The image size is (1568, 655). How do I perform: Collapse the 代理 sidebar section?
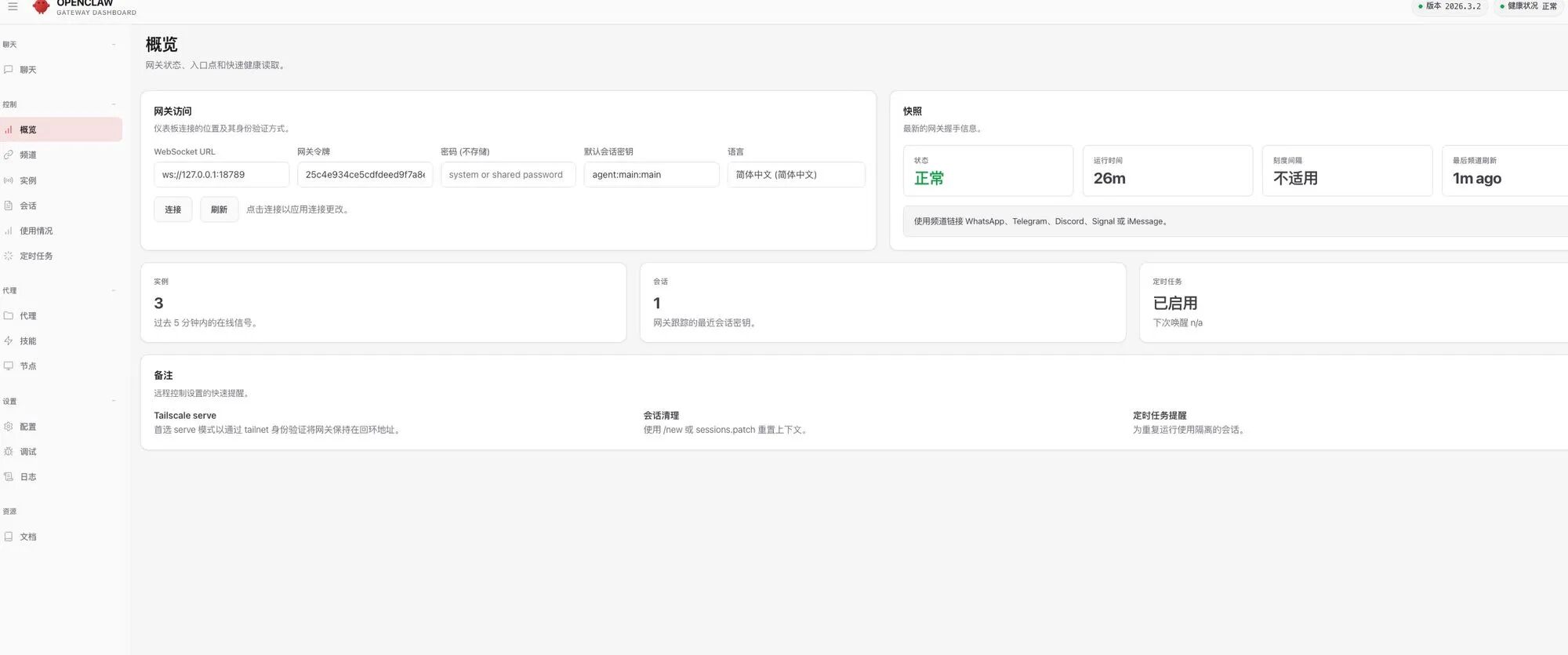114,291
